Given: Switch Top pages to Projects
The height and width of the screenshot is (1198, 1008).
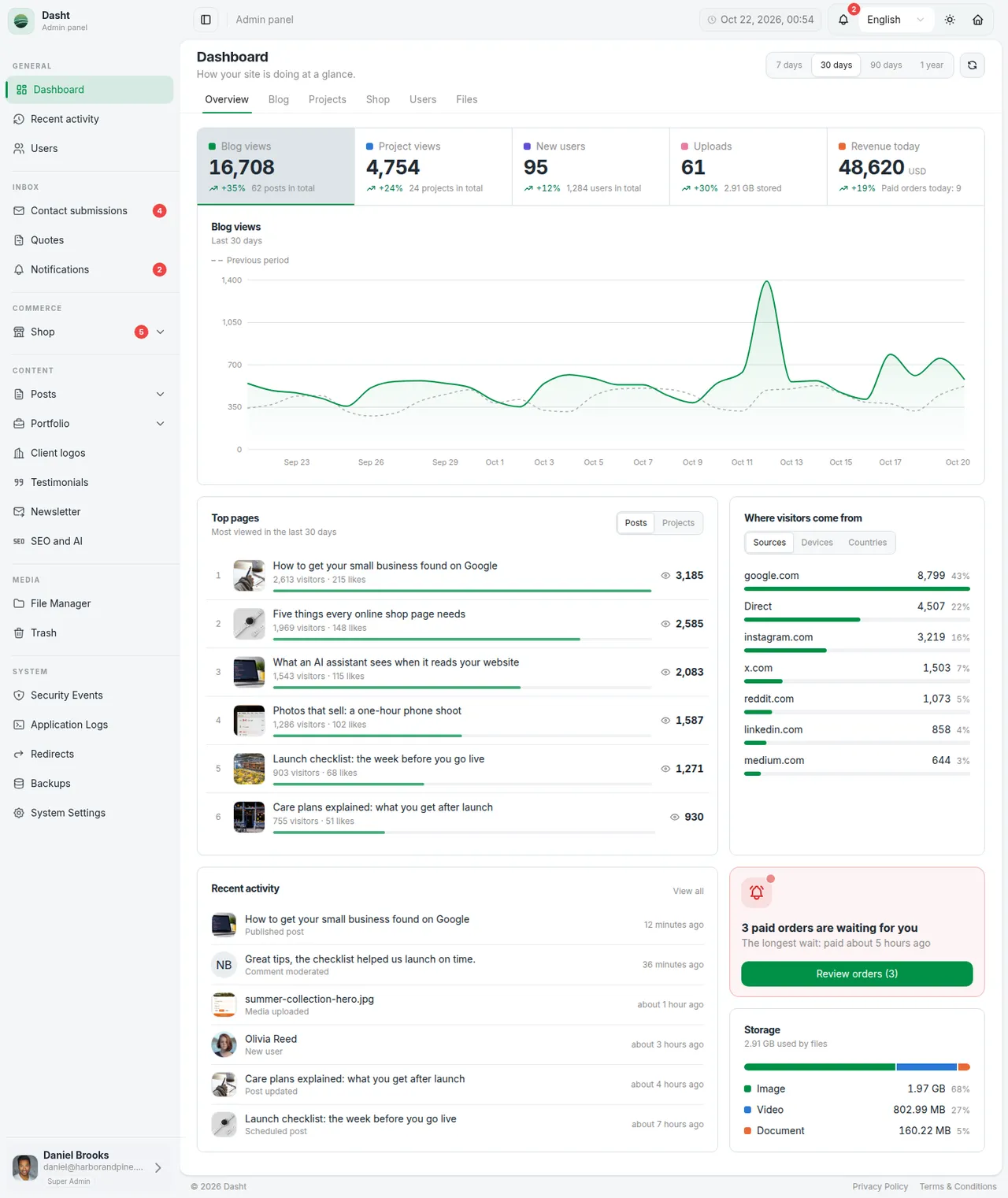Looking at the screenshot, I should [678, 523].
